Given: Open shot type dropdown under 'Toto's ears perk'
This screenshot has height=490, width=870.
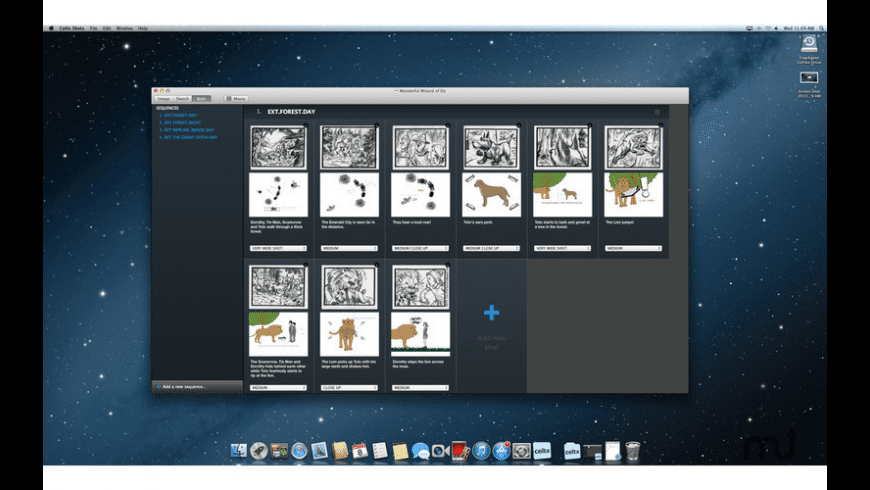Looking at the screenshot, I should click(491, 248).
